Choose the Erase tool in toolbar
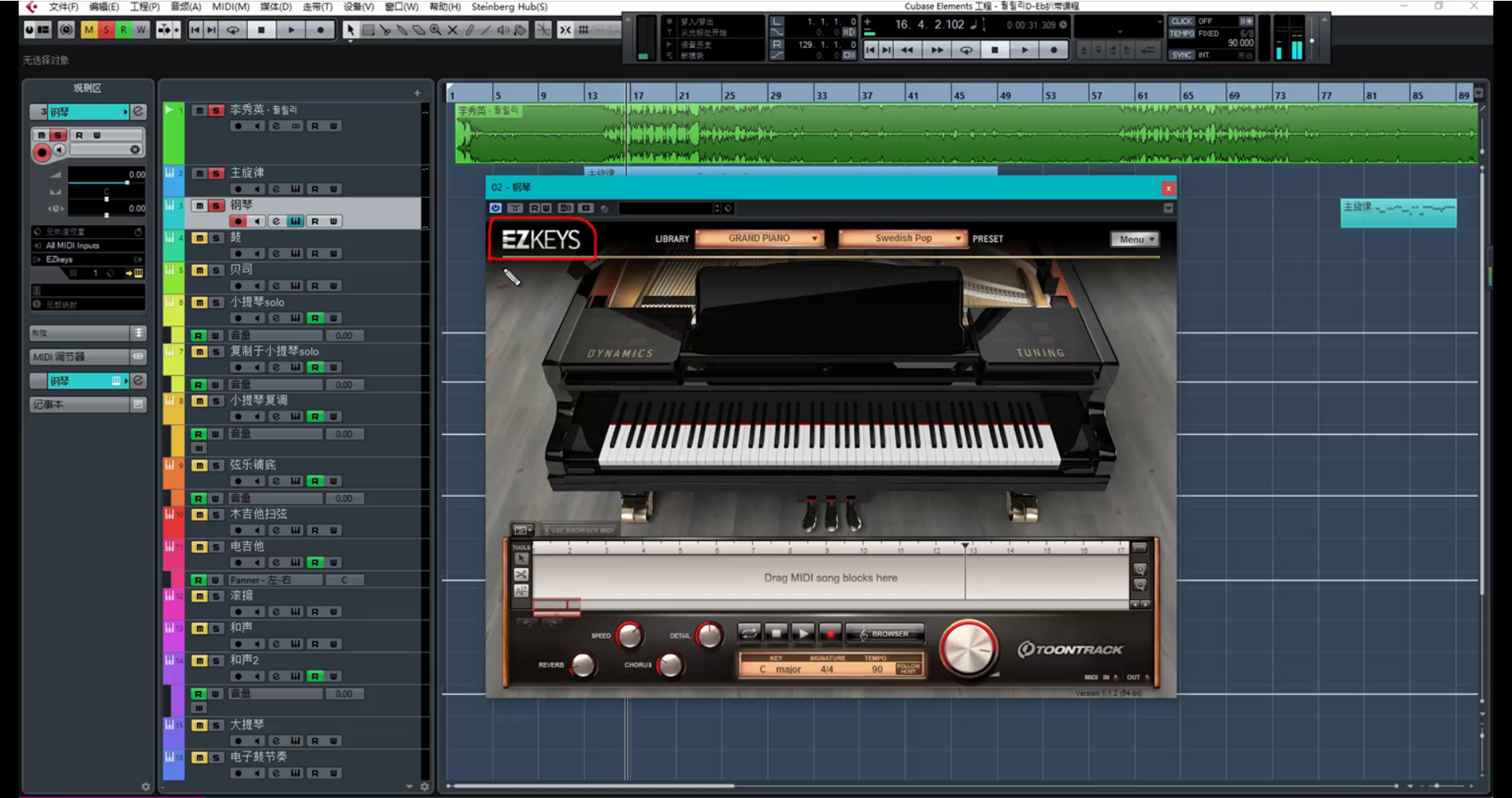 click(x=419, y=30)
